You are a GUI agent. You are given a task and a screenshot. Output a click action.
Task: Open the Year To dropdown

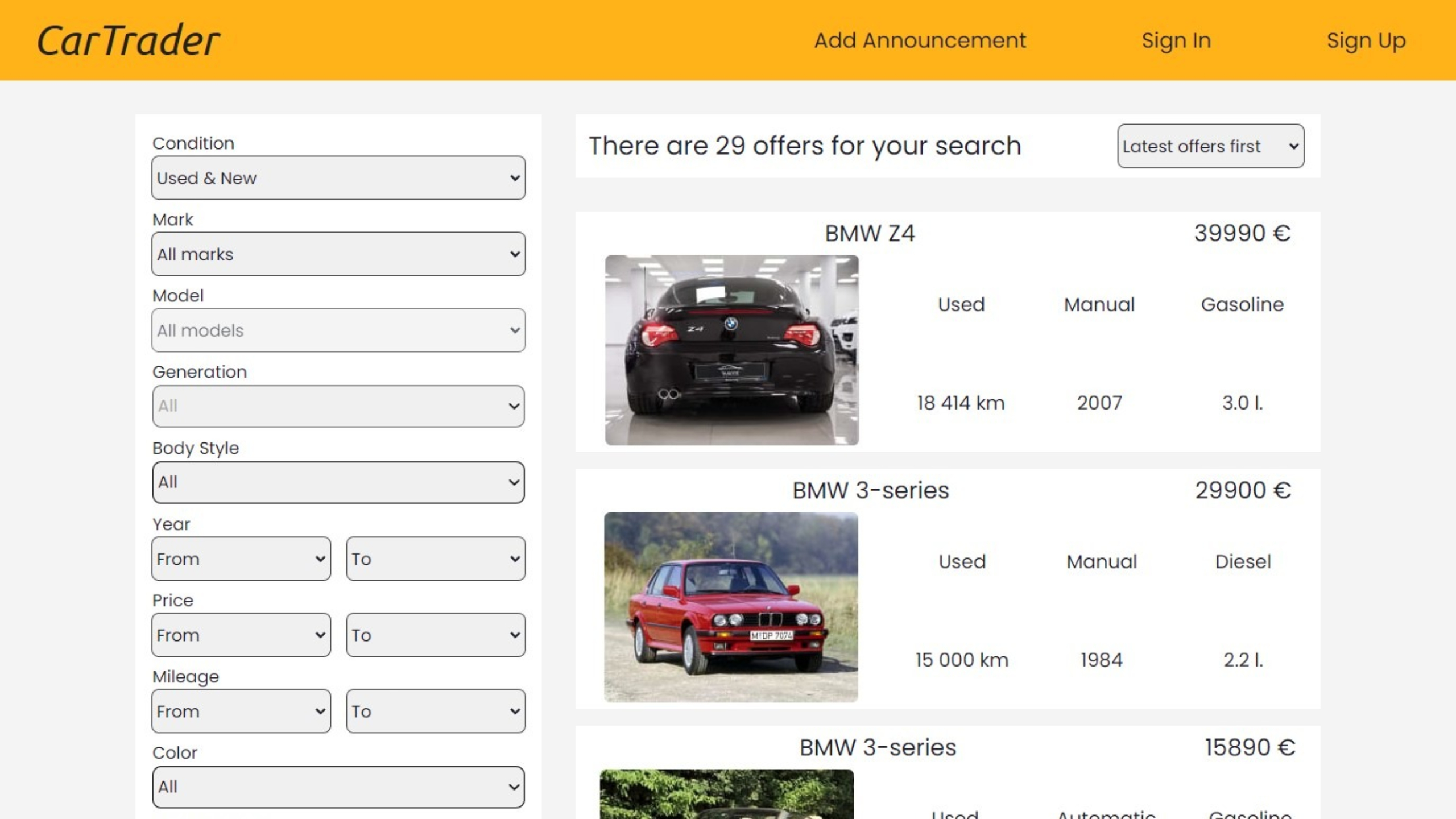pyautogui.click(x=435, y=559)
